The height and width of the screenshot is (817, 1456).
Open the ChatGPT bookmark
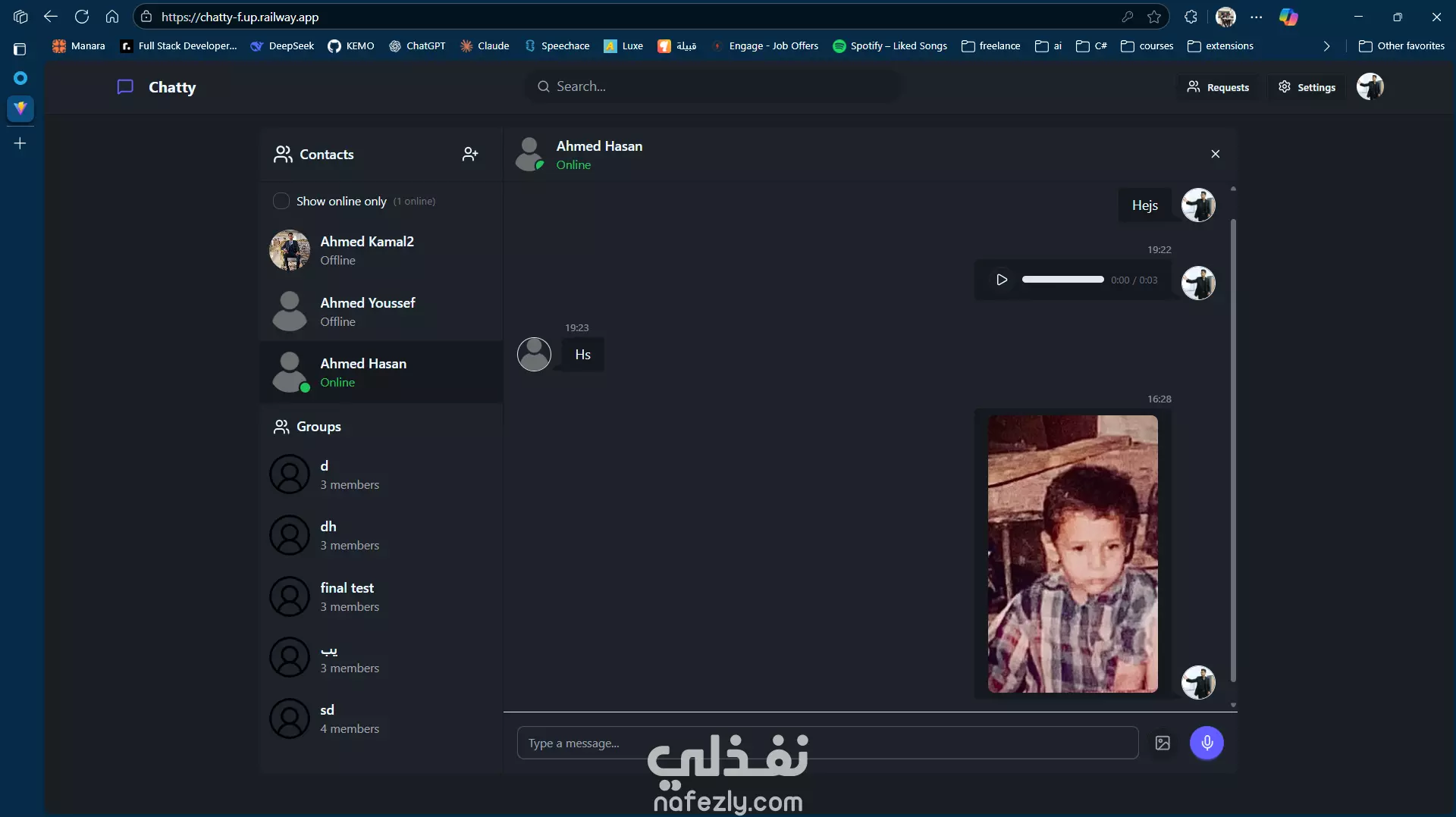pyautogui.click(x=417, y=46)
